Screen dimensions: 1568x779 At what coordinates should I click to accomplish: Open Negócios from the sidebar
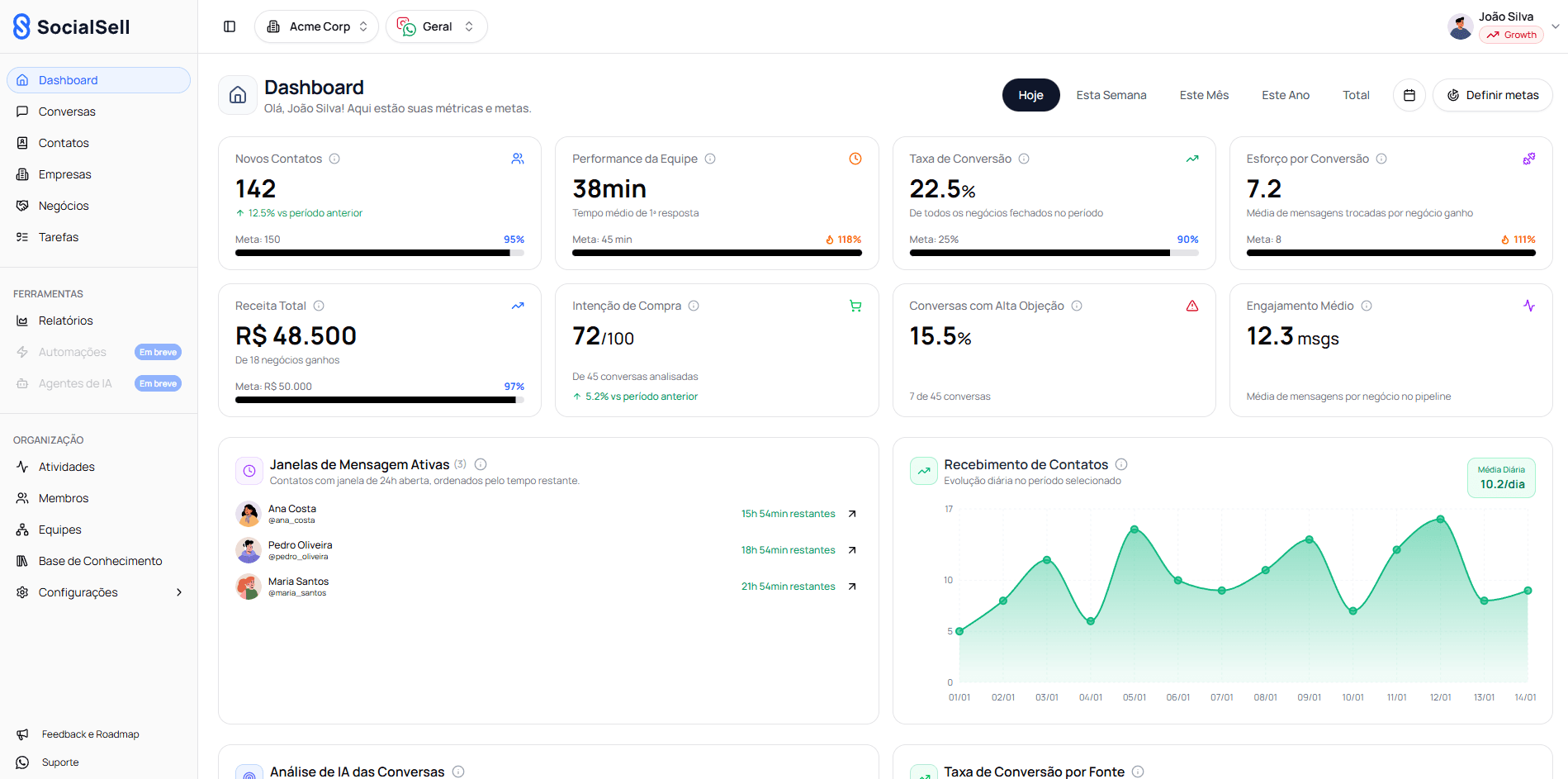pyautogui.click(x=64, y=205)
